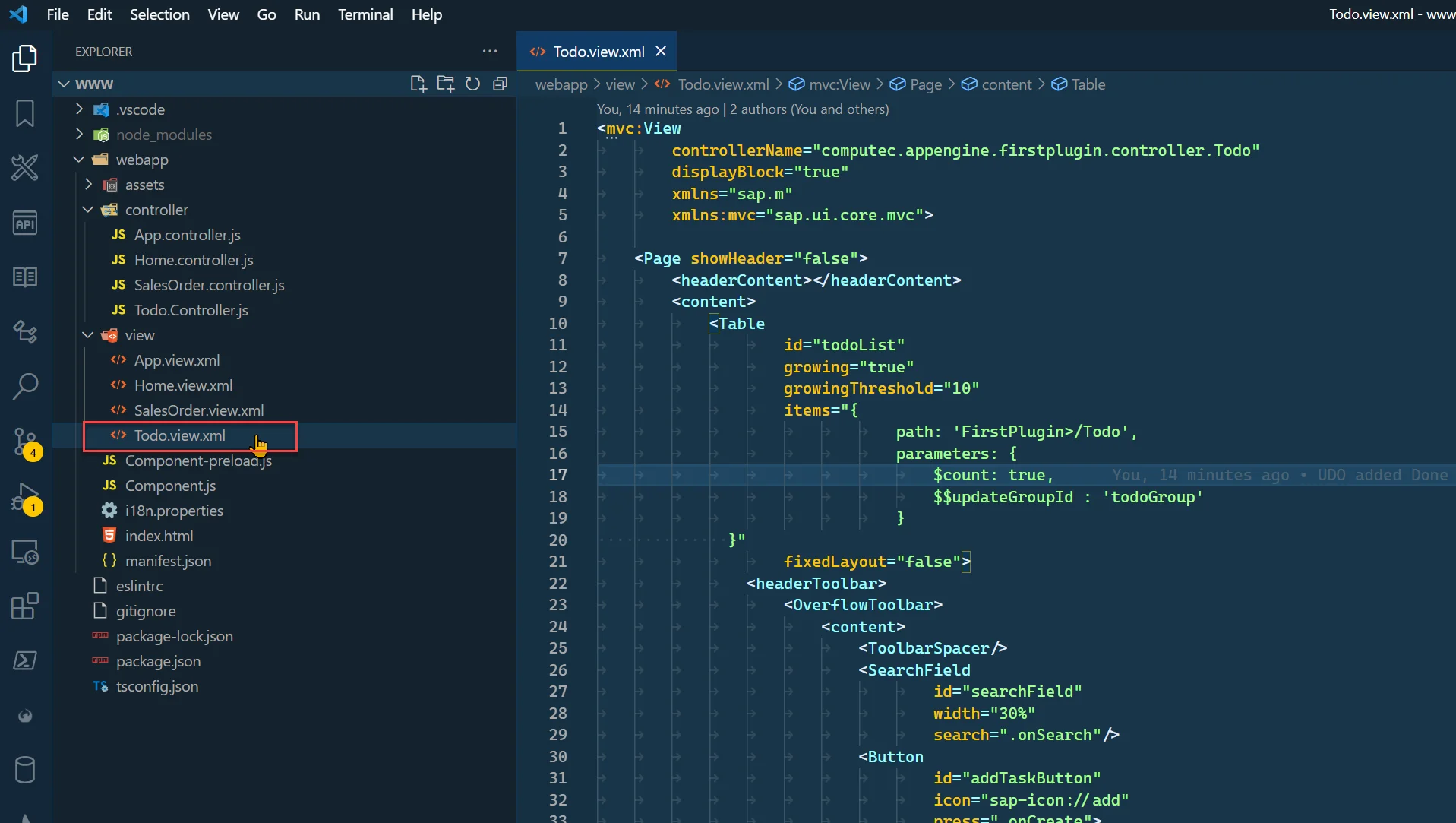1456x823 pixels.
Task: Refresh the explorer file tree
Action: [472, 84]
